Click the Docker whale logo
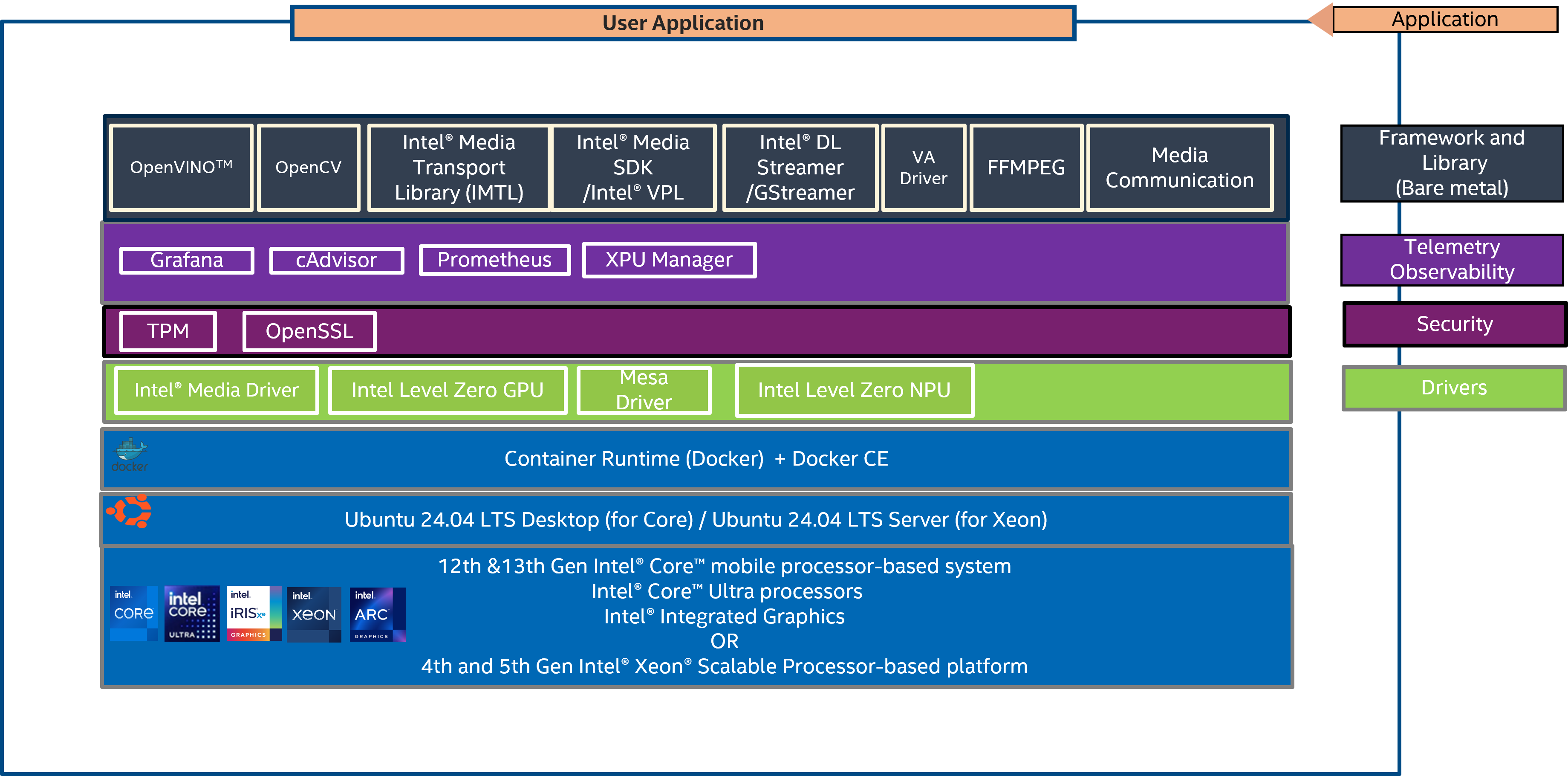The width and height of the screenshot is (1568, 776). [x=130, y=455]
